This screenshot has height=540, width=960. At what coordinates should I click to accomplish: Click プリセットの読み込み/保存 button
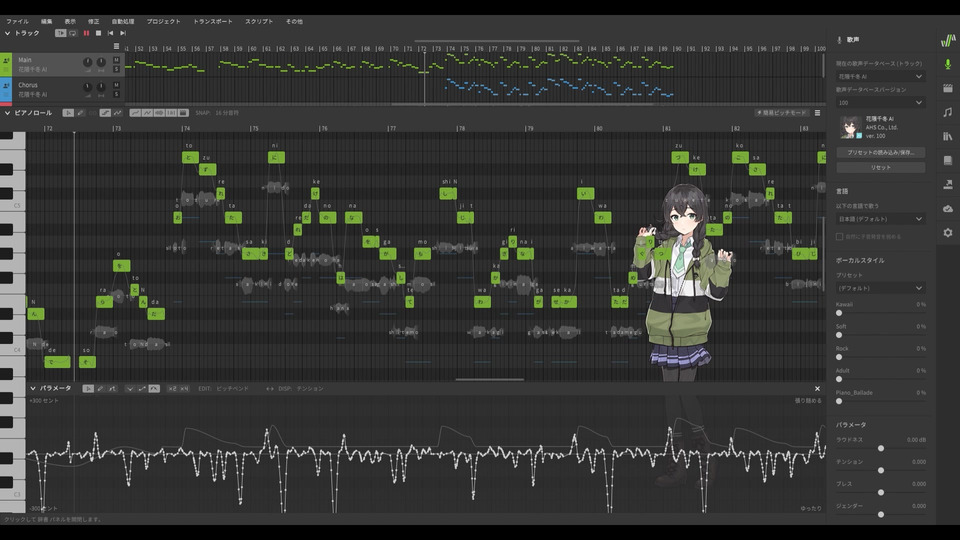880,152
